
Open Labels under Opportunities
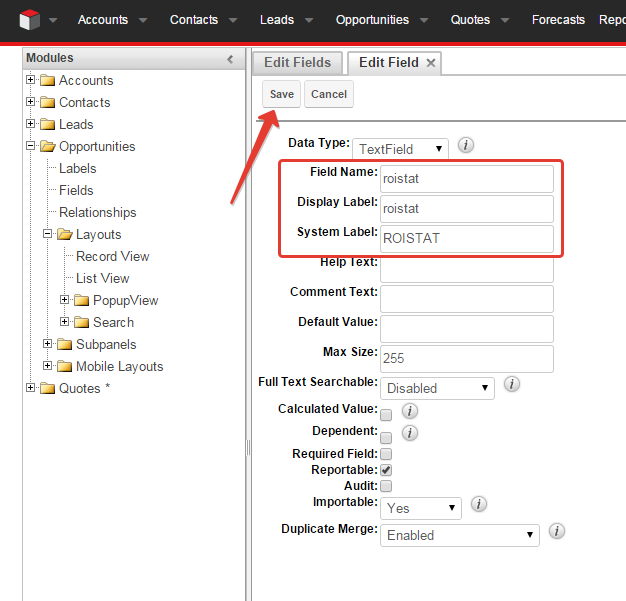click(77, 168)
